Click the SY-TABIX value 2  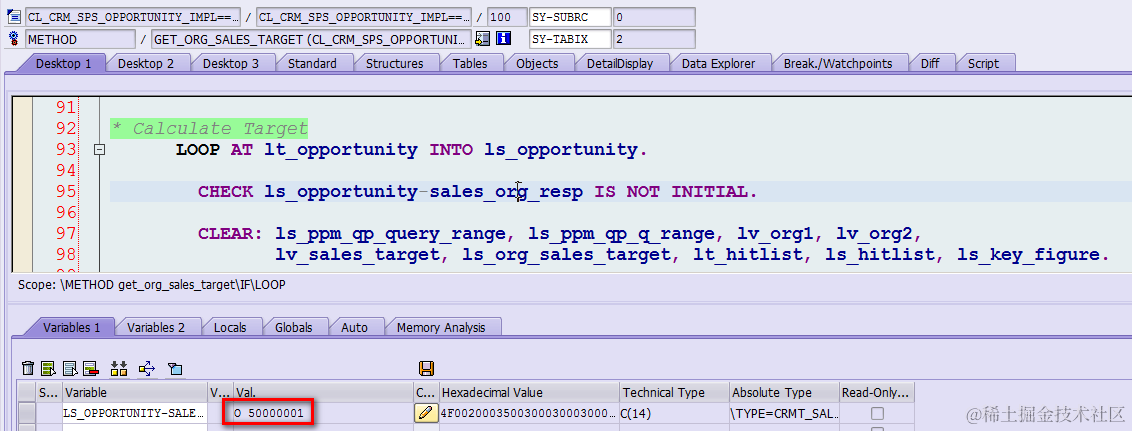pos(654,39)
